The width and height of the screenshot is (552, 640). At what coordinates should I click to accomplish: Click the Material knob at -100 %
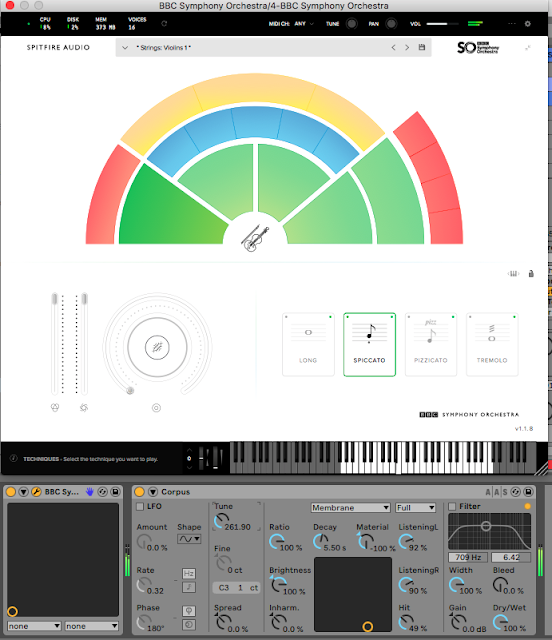click(x=365, y=541)
